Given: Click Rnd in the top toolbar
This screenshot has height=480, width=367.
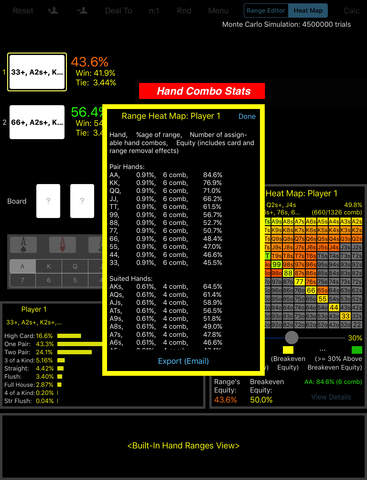Looking at the screenshot, I should [x=184, y=11].
